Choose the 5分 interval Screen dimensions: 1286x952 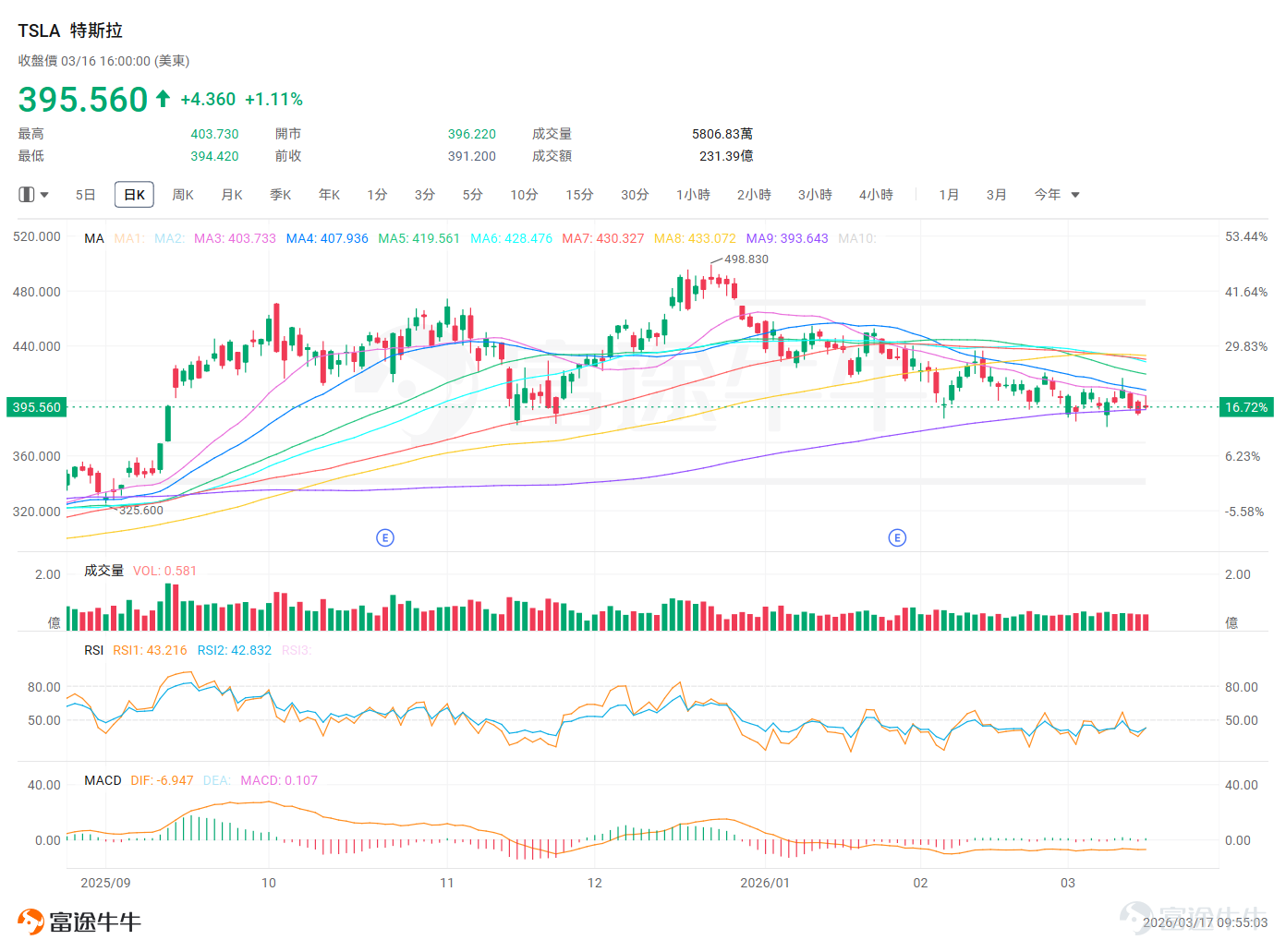[473, 195]
